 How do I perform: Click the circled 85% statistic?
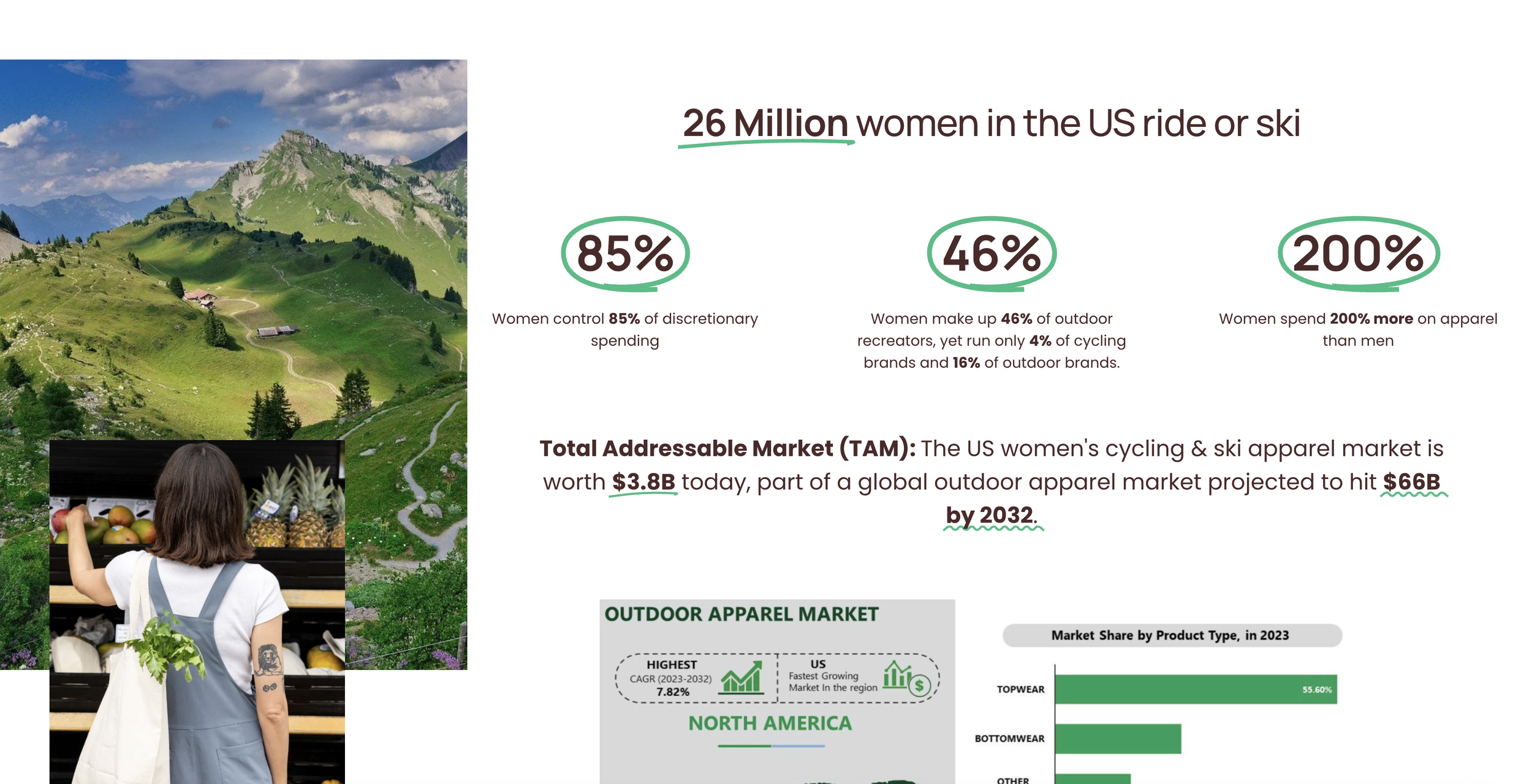point(625,254)
